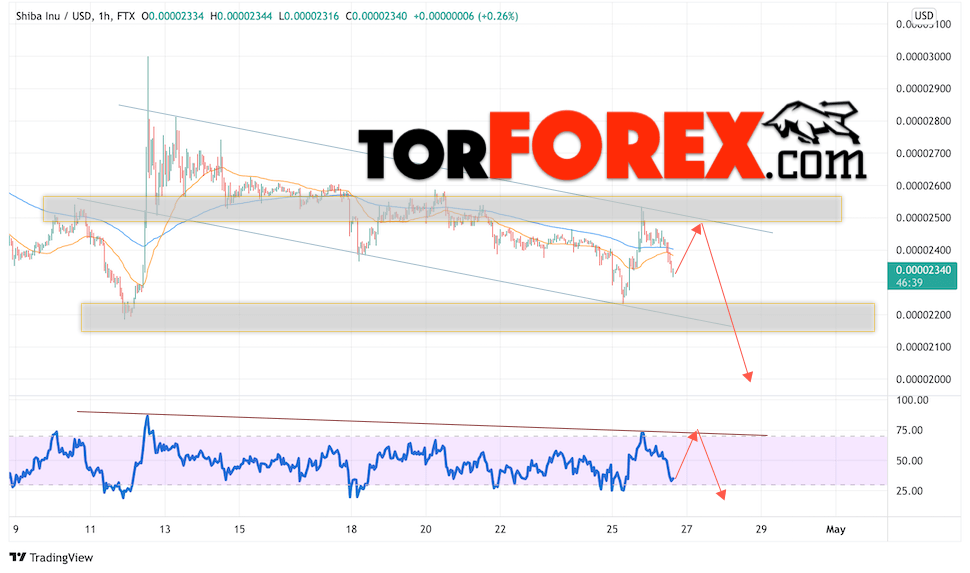Screen dimensions: 970x573
Task: Click the RSI 100.00 scale label
Action: coord(912,400)
